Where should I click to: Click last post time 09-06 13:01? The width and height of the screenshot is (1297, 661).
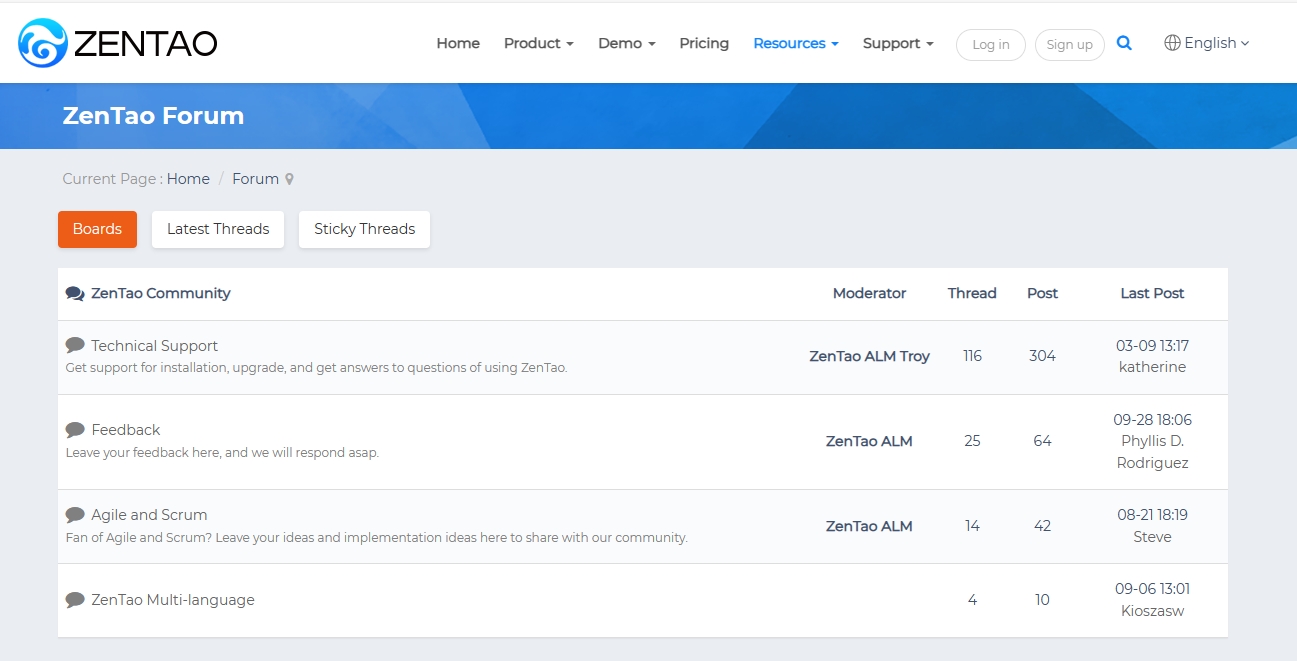click(1152, 589)
